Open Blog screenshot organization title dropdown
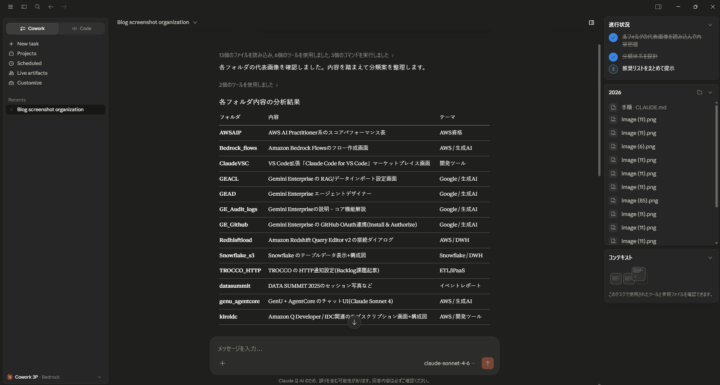 click(157, 22)
